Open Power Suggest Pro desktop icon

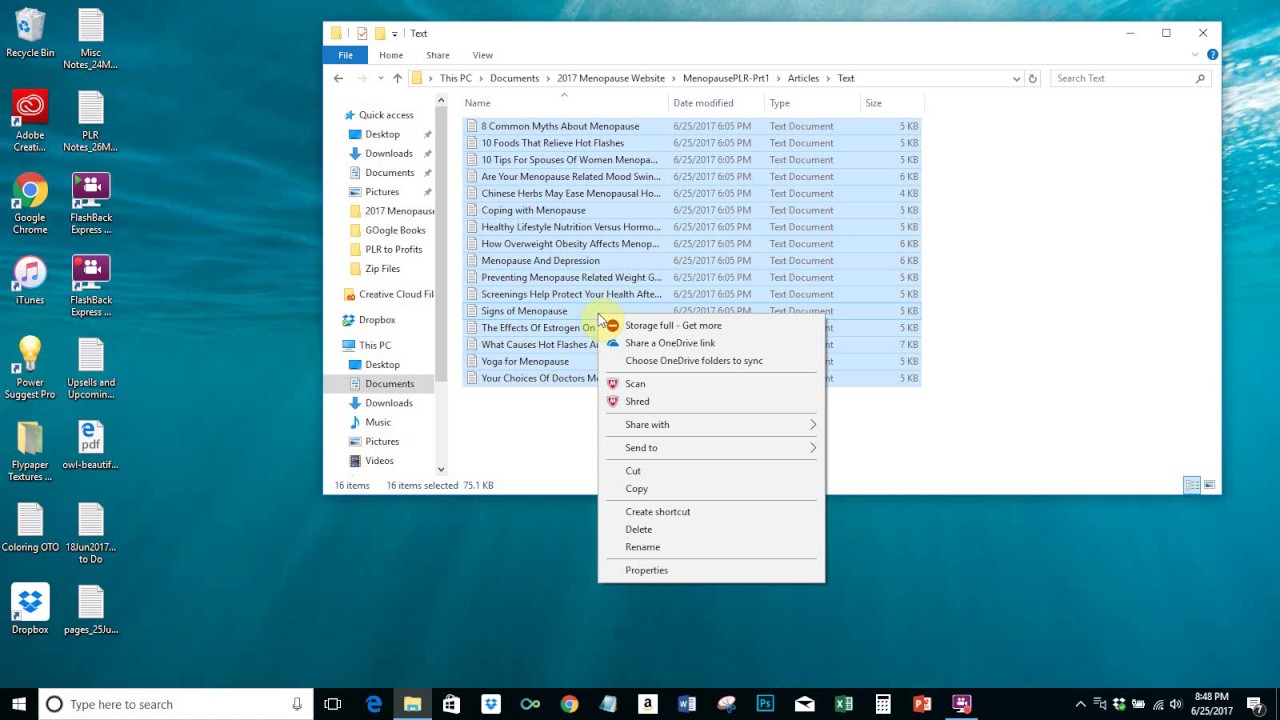pos(30,368)
